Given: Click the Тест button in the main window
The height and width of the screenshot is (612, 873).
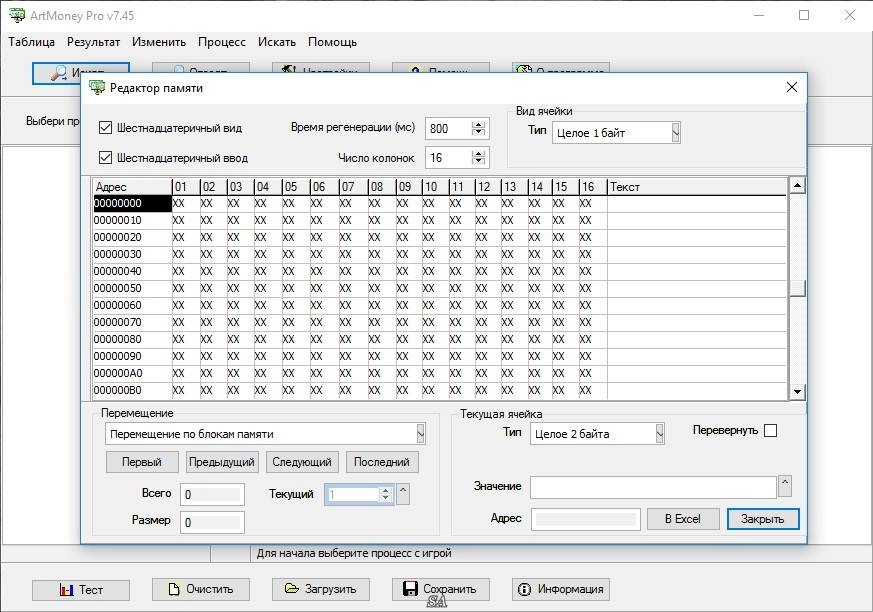Looking at the screenshot, I should click(x=81, y=590).
